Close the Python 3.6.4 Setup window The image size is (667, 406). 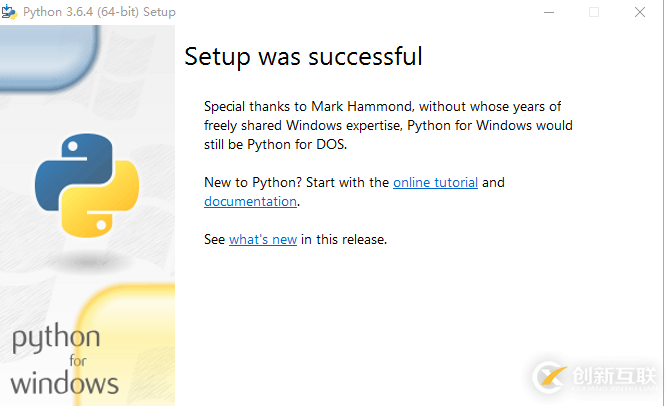640,12
